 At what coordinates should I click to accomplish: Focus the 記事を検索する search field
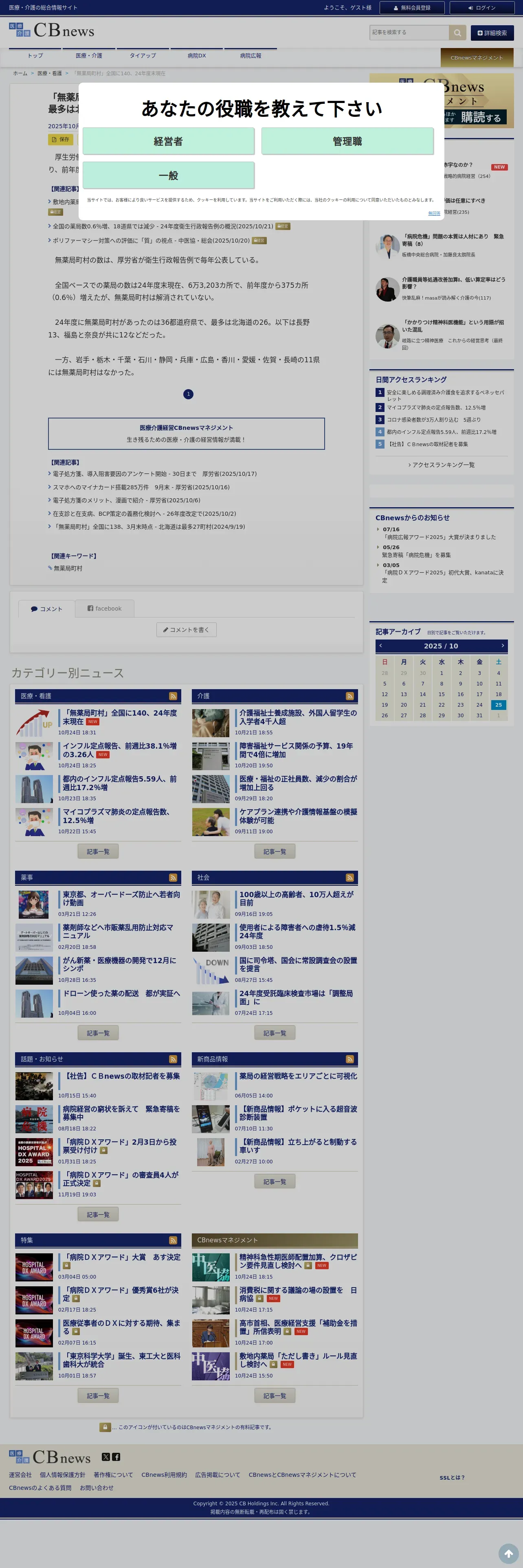pos(409,32)
